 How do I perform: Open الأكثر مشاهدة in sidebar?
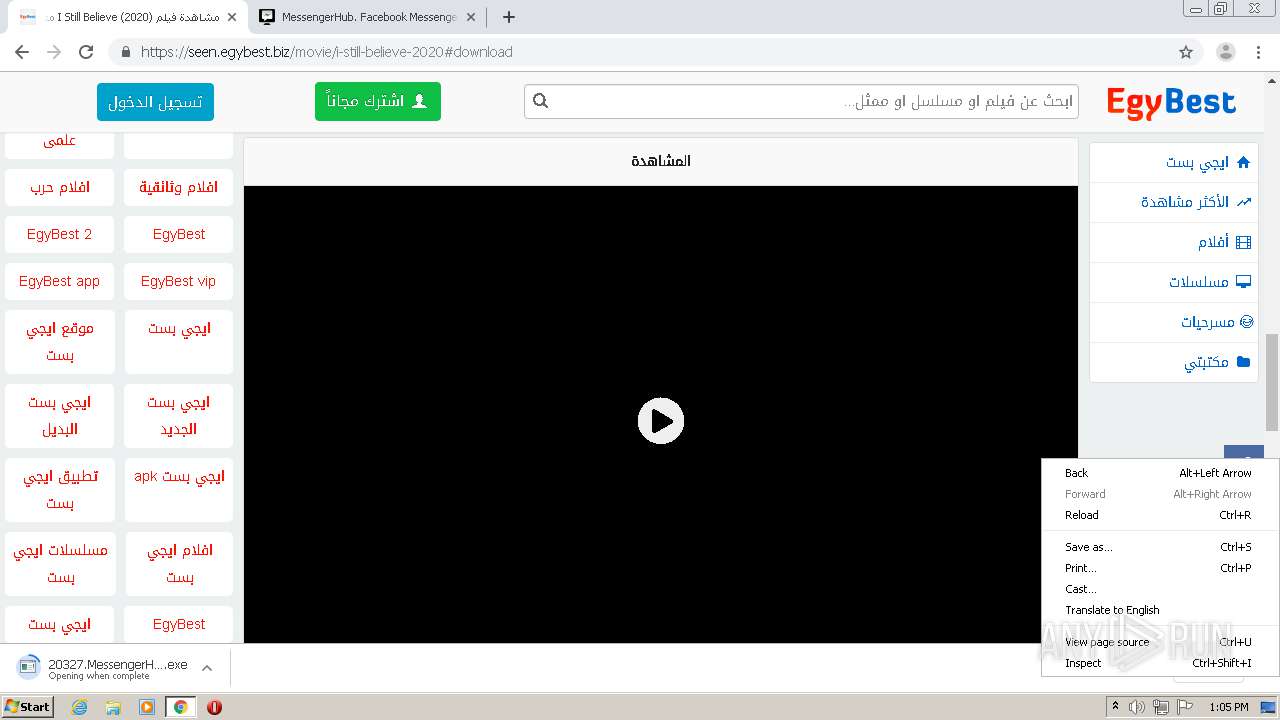point(1173,202)
